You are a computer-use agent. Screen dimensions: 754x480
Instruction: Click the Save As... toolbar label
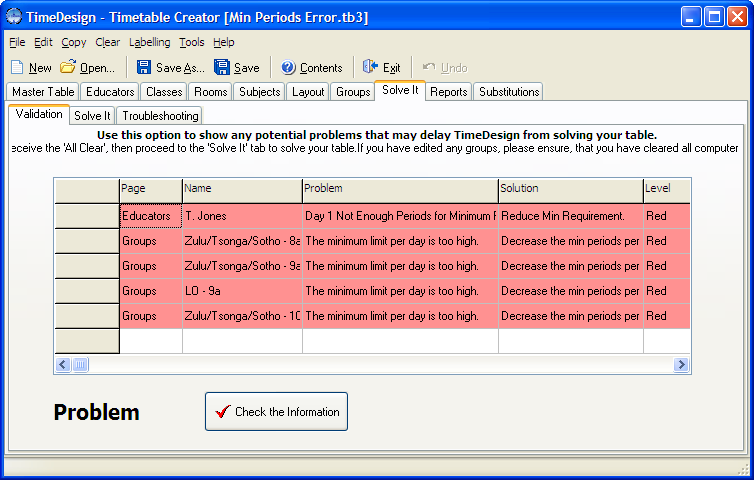click(x=180, y=68)
